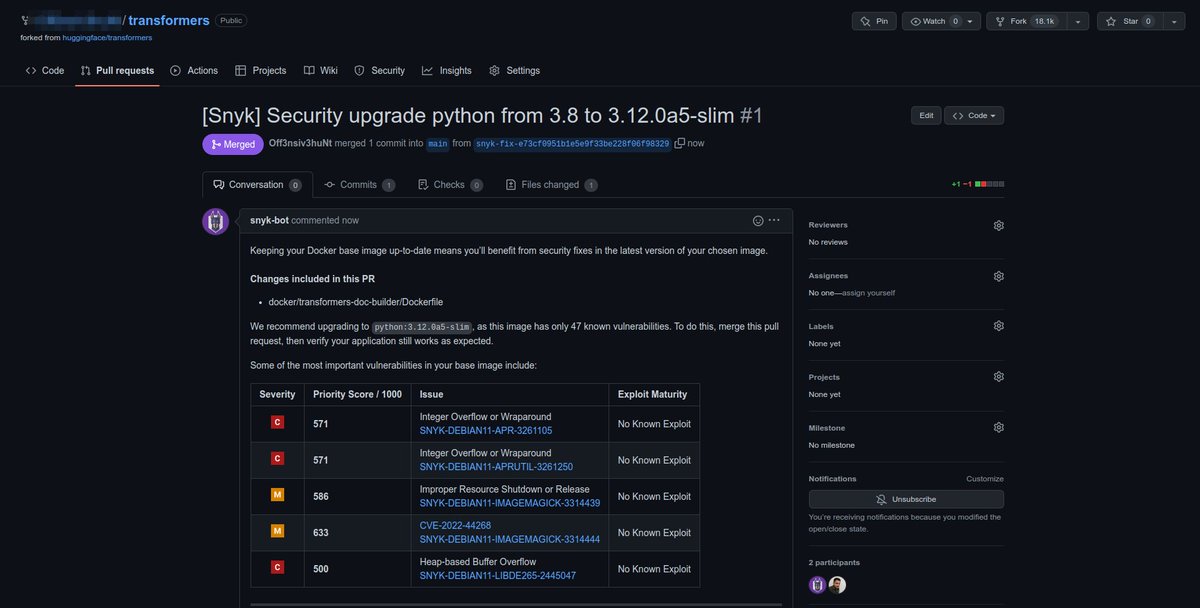Click the critical severity icon in APRUTIL-3261250 row
Screen dimensions: 1200x608
(277, 458)
